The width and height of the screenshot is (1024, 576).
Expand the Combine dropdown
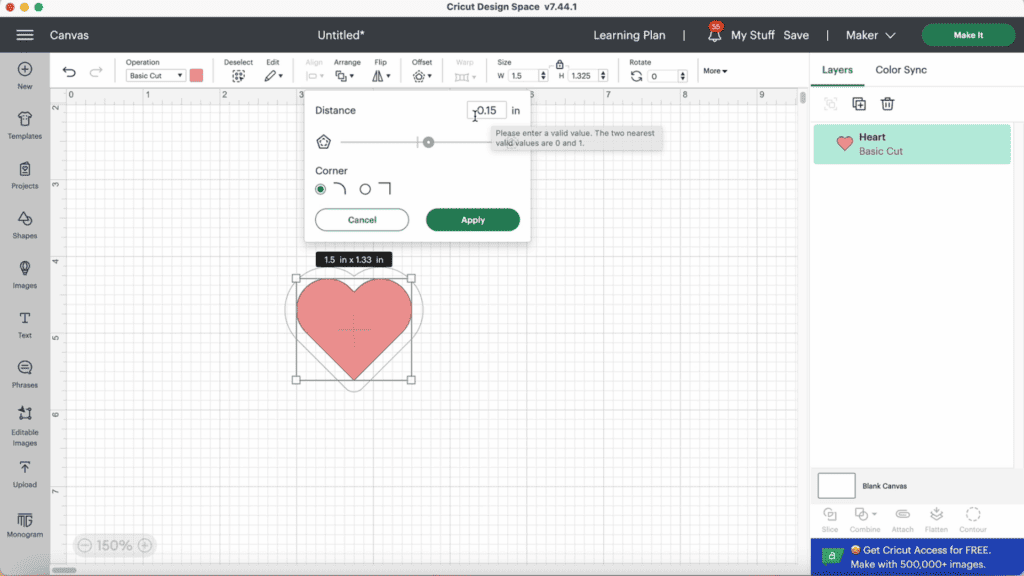(x=865, y=520)
